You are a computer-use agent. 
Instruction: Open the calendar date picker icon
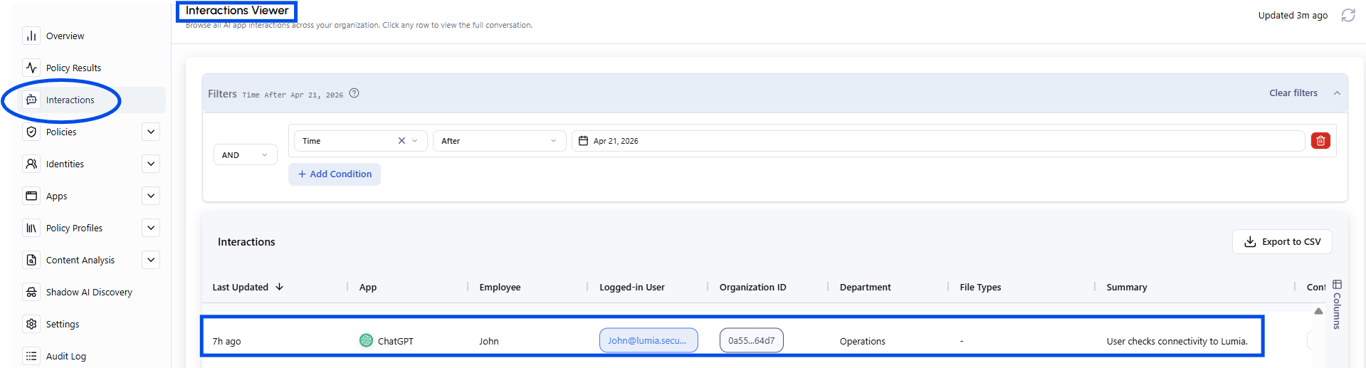(583, 141)
